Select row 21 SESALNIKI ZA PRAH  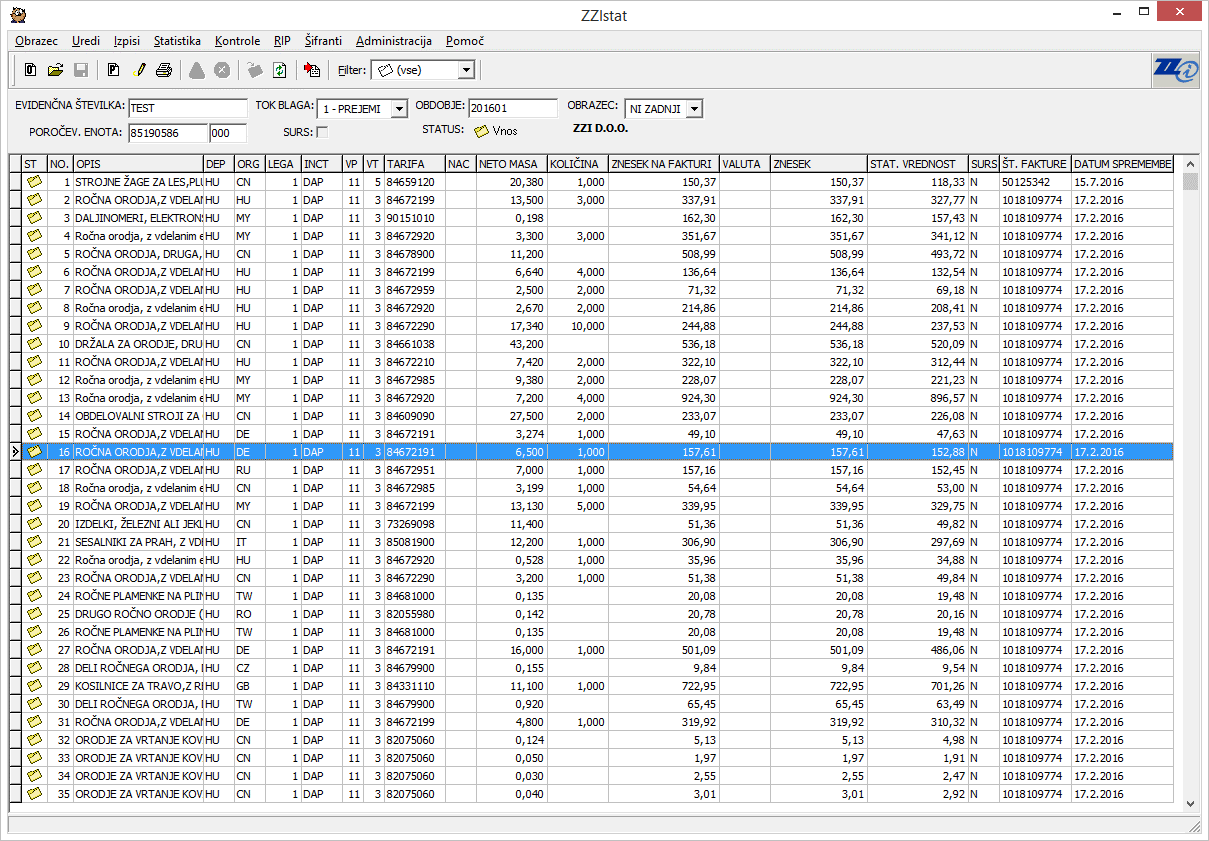pos(138,542)
